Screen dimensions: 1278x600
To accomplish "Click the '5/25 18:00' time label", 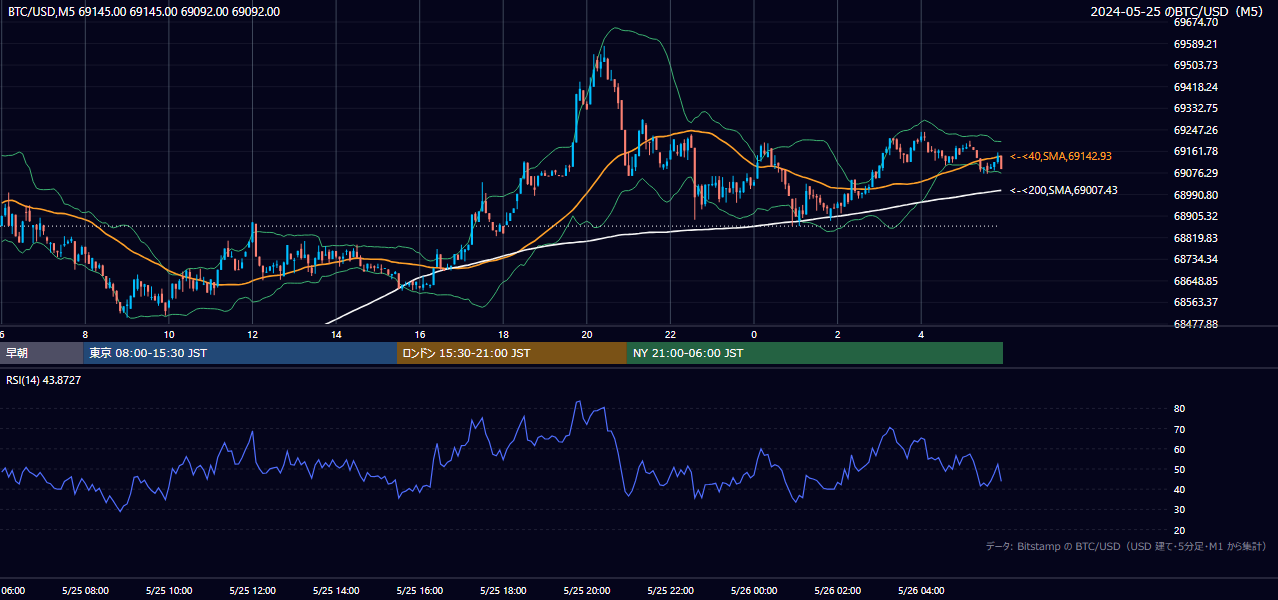I will point(503,590).
